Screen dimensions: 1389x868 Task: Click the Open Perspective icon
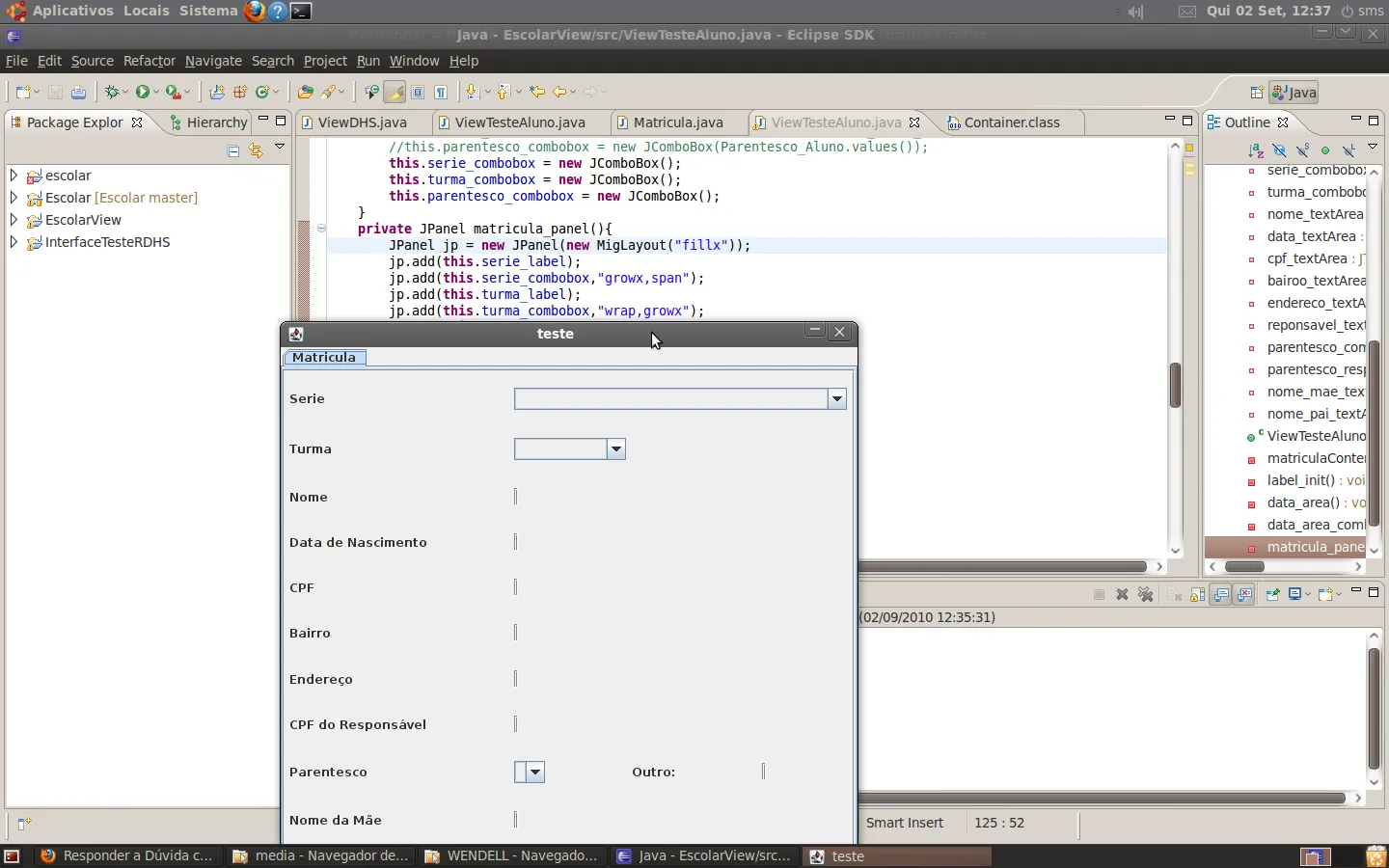click(1256, 94)
